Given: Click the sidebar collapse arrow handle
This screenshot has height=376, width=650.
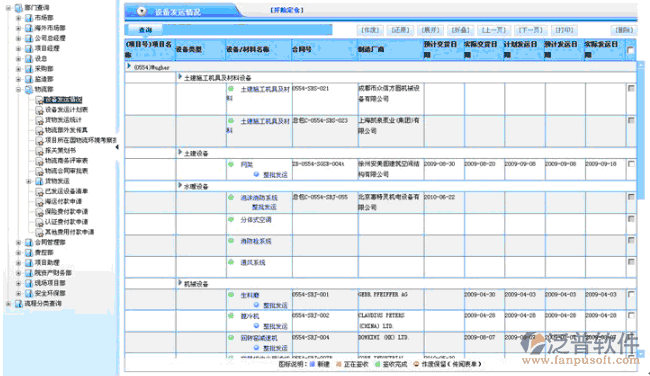Looking at the screenshot, I should coord(117,147).
